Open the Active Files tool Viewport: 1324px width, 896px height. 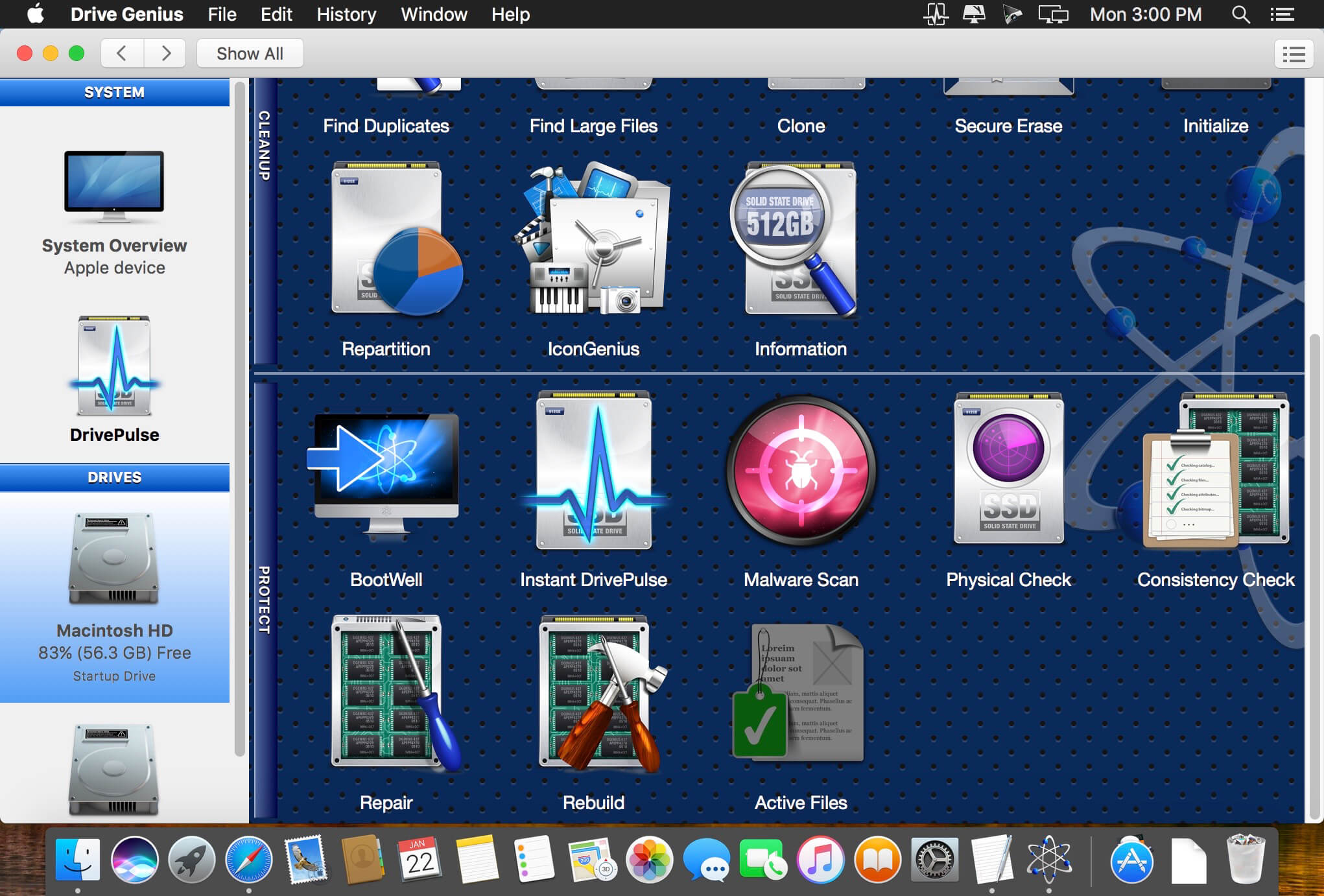801,713
